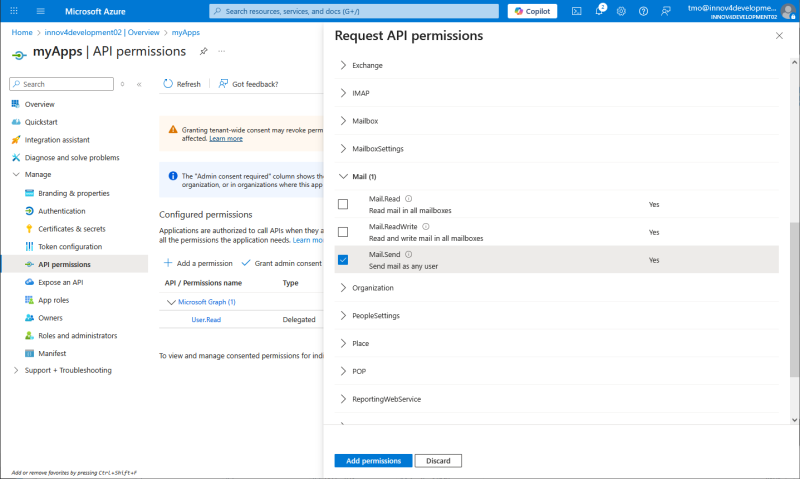Image resolution: width=800 pixels, height=479 pixels.
Task: Expand the Exchange permission group
Action: pos(343,65)
